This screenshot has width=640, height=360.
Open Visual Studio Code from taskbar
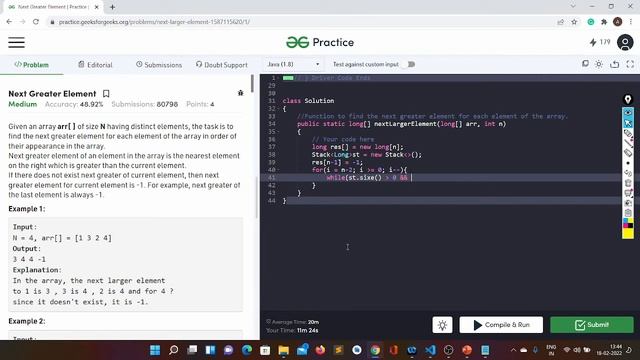[430, 350]
